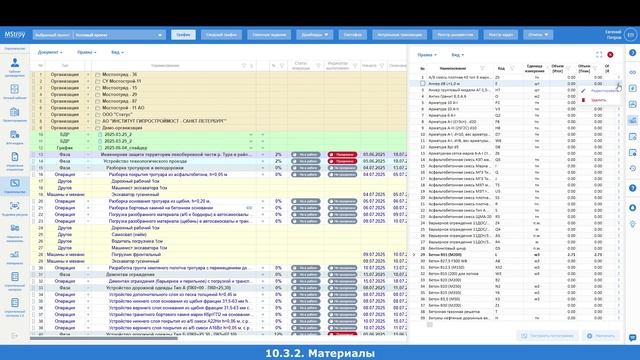Open the Реестр документов section
The height and width of the screenshot is (360, 640).
(455, 35)
